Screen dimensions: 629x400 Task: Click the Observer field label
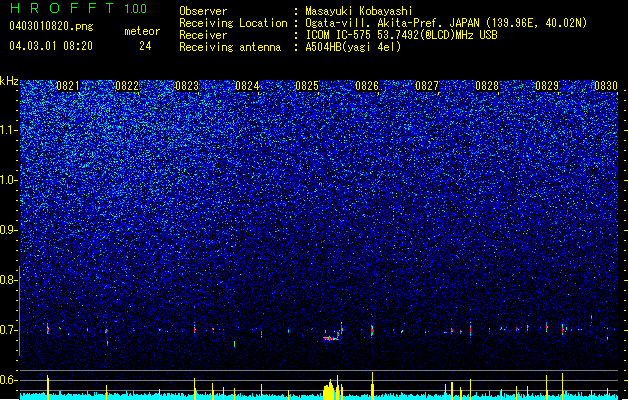[x=203, y=11]
